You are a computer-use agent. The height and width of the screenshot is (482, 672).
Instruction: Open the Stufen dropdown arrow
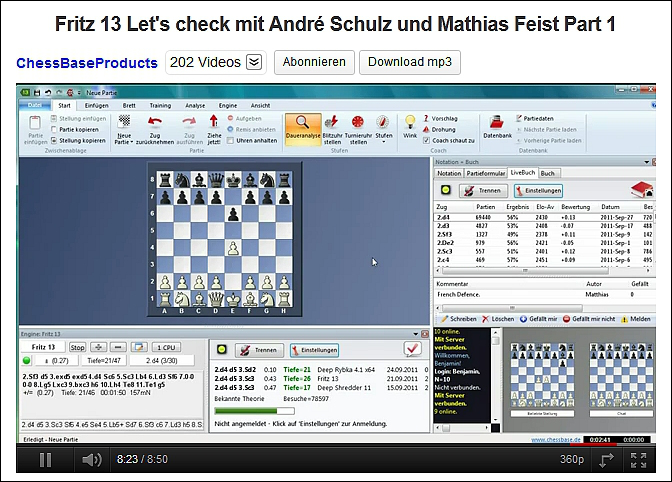pos(384,142)
